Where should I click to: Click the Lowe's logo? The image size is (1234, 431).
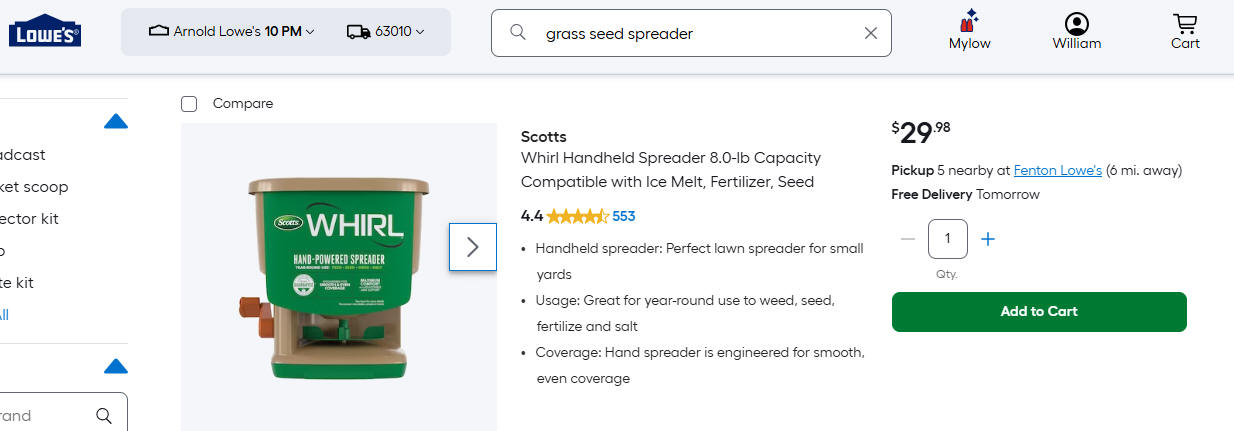point(45,31)
